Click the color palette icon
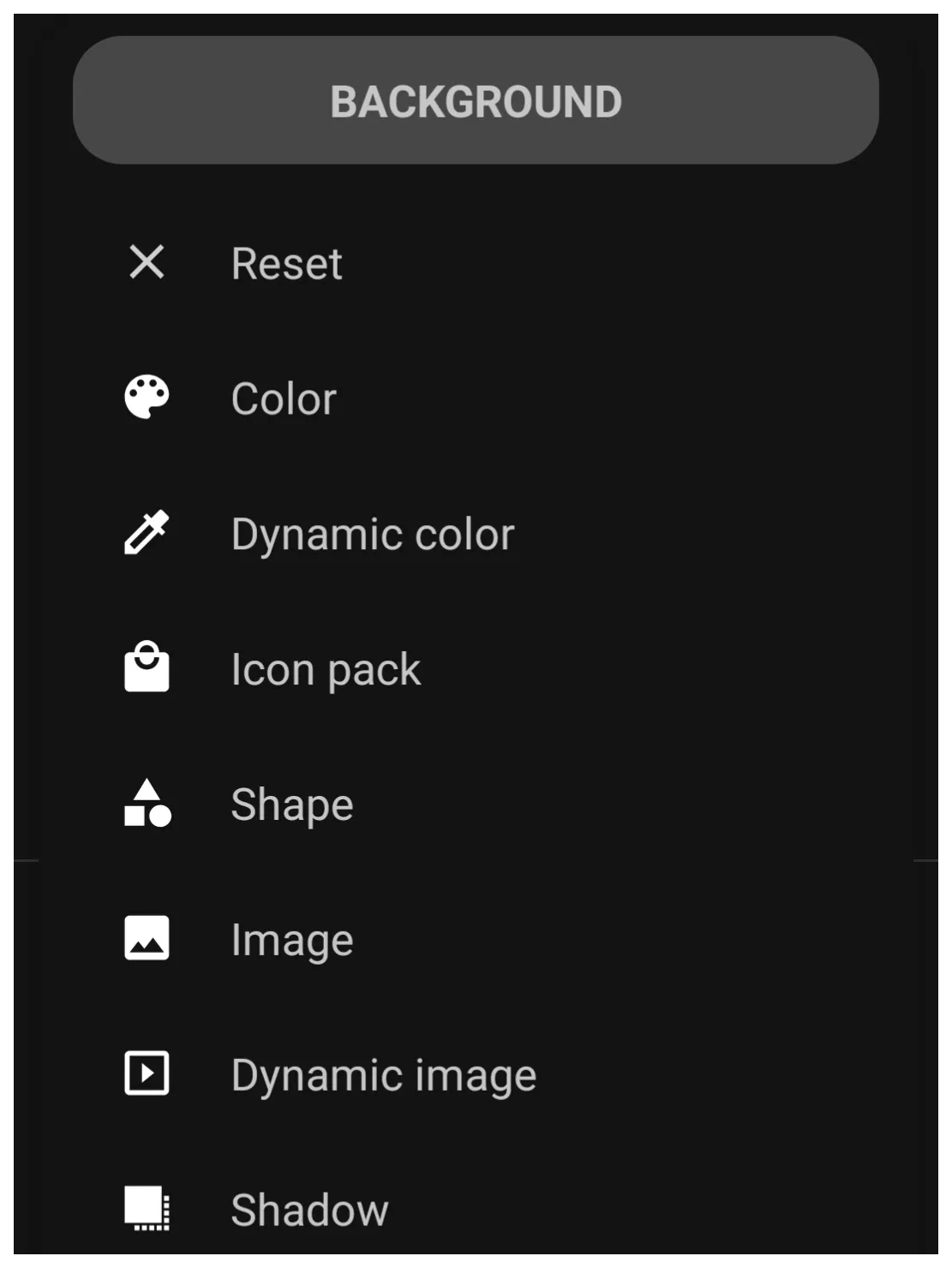The image size is (952, 1268). click(x=147, y=397)
